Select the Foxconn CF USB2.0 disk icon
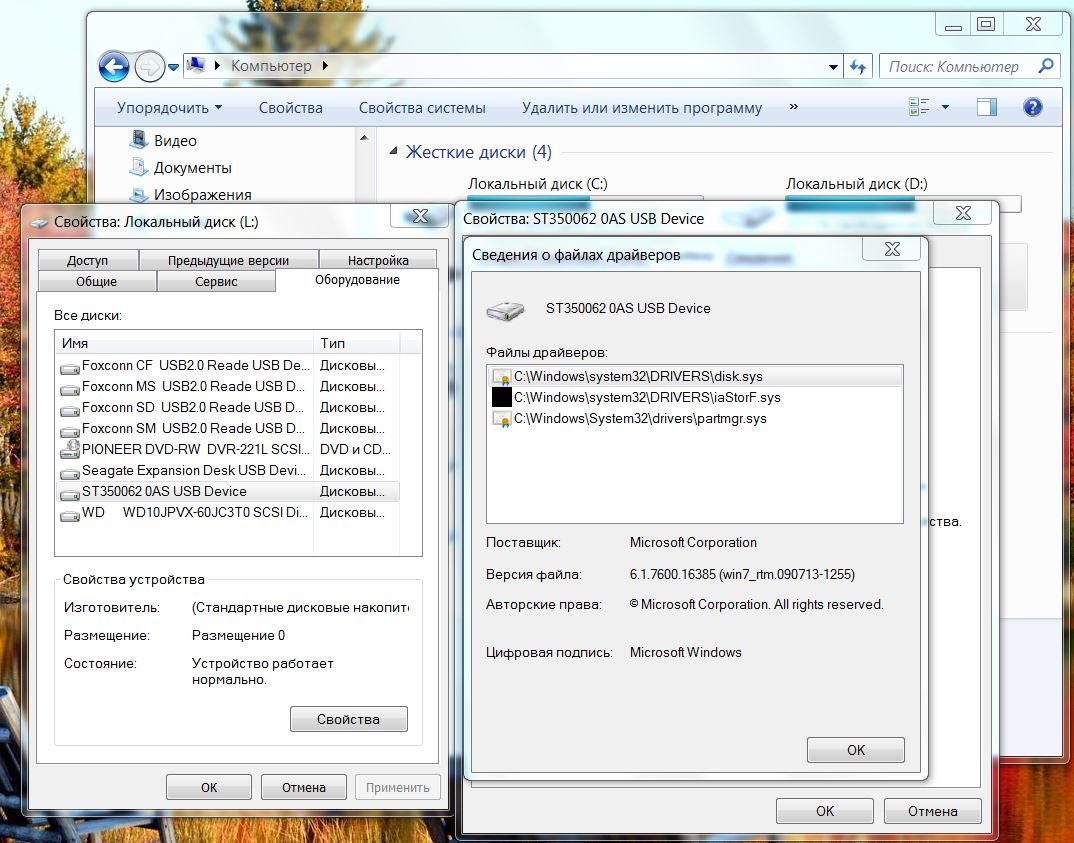 69,368
